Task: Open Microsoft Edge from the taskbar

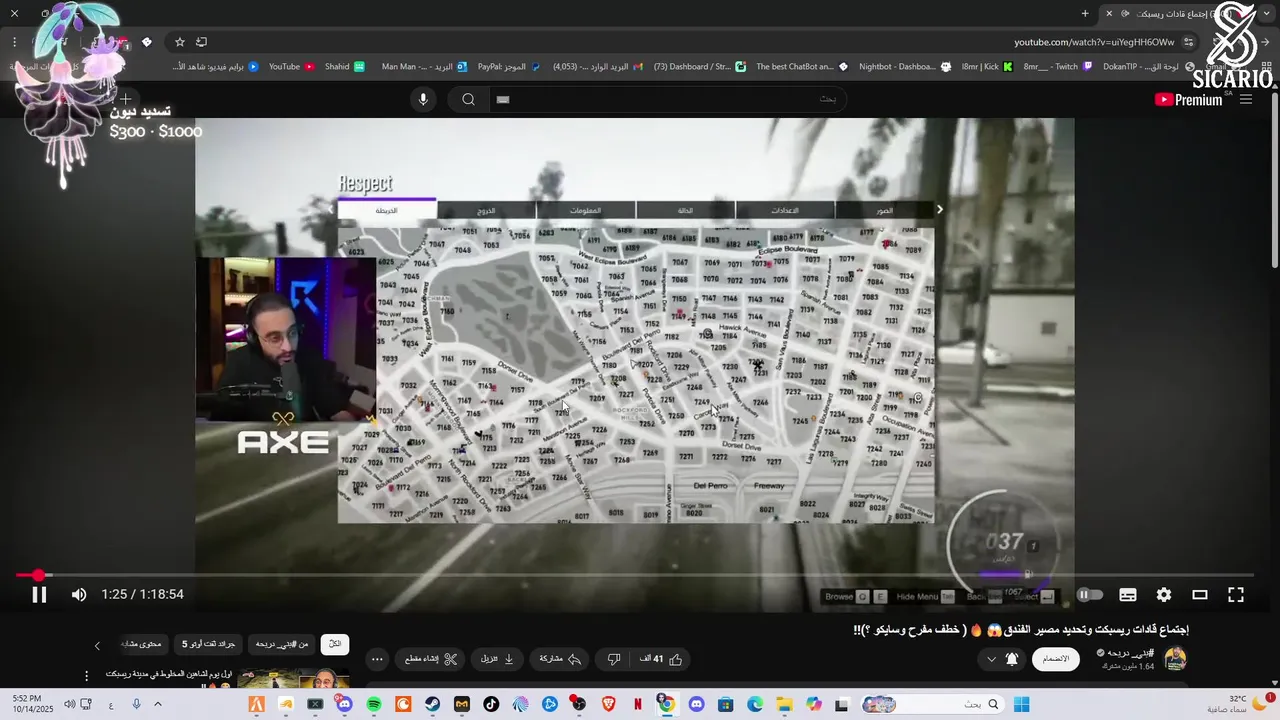Action: 755,704
